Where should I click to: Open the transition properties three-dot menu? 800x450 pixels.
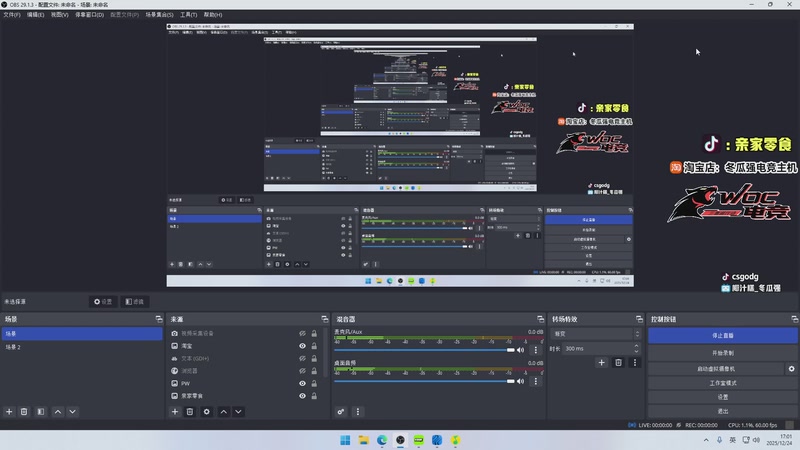click(635, 363)
